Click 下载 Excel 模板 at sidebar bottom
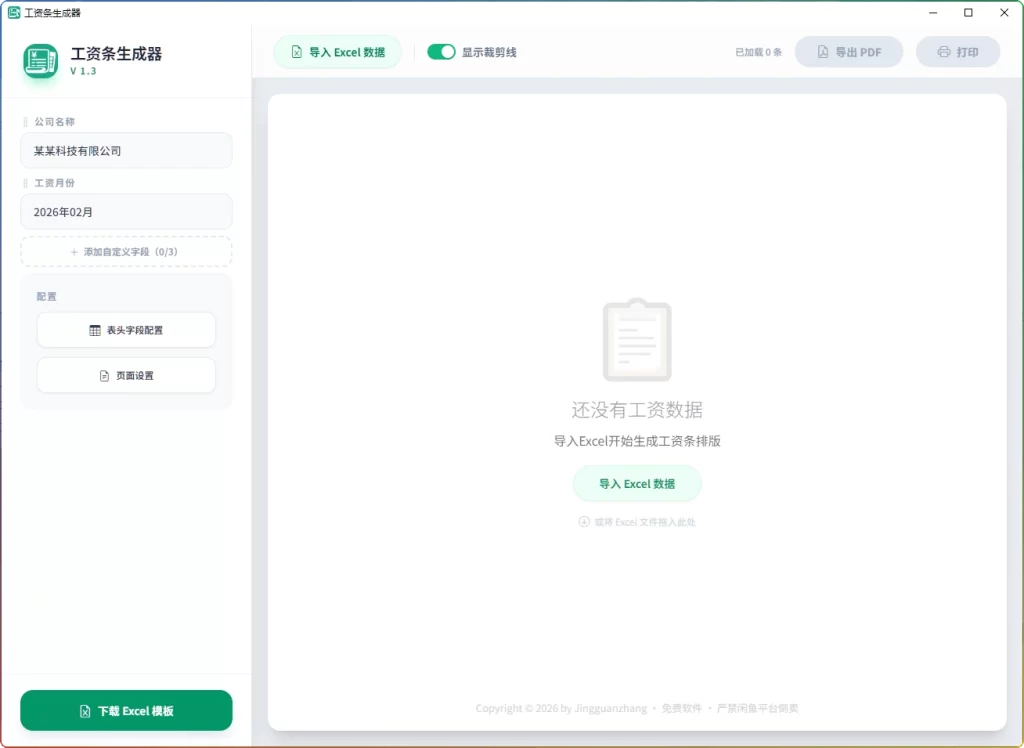This screenshot has height=748, width=1024. [126, 710]
